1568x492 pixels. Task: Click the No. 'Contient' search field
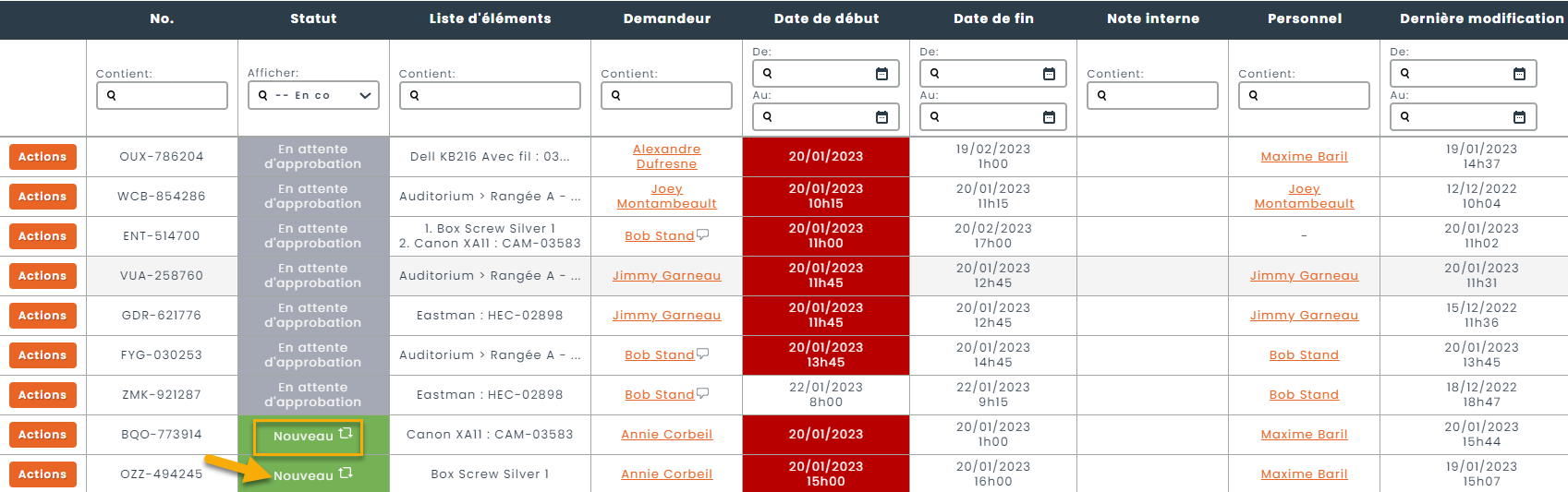point(162,95)
